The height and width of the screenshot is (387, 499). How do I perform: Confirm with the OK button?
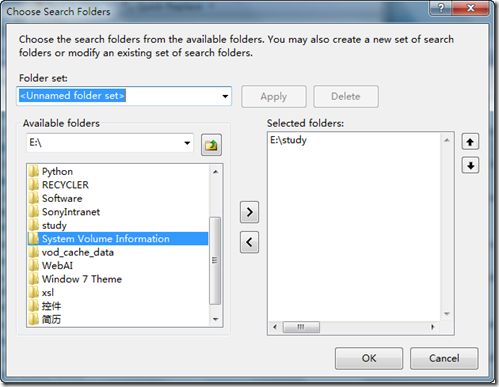369,358
